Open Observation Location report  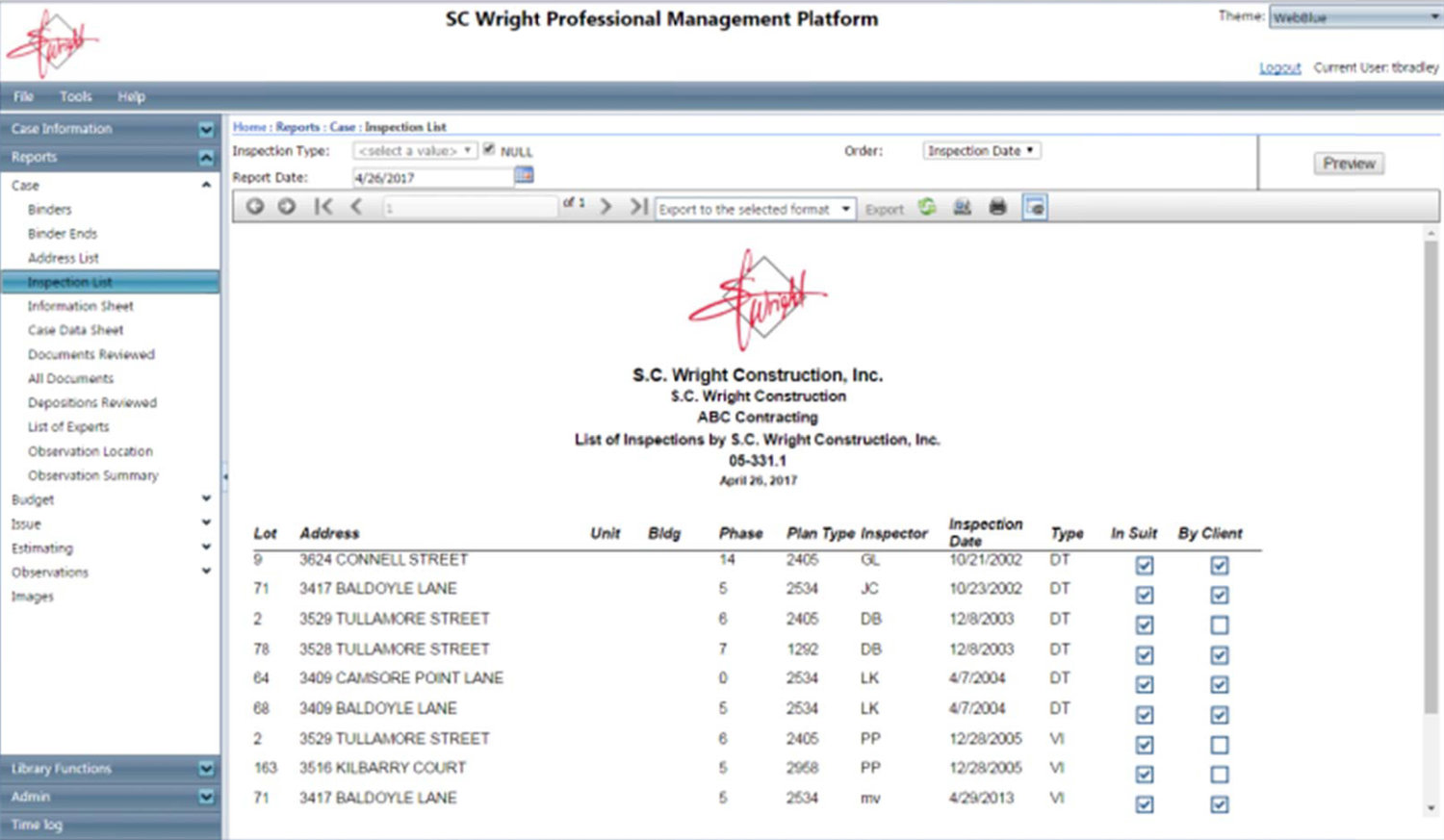click(x=90, y=451)
